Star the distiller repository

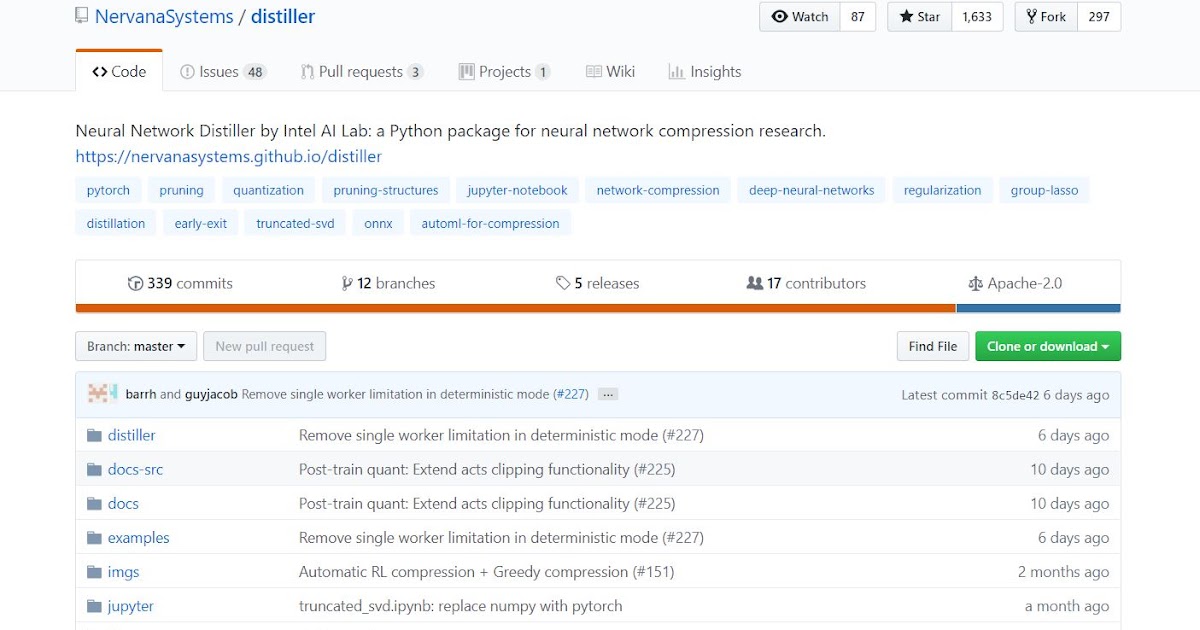point(919,17)
